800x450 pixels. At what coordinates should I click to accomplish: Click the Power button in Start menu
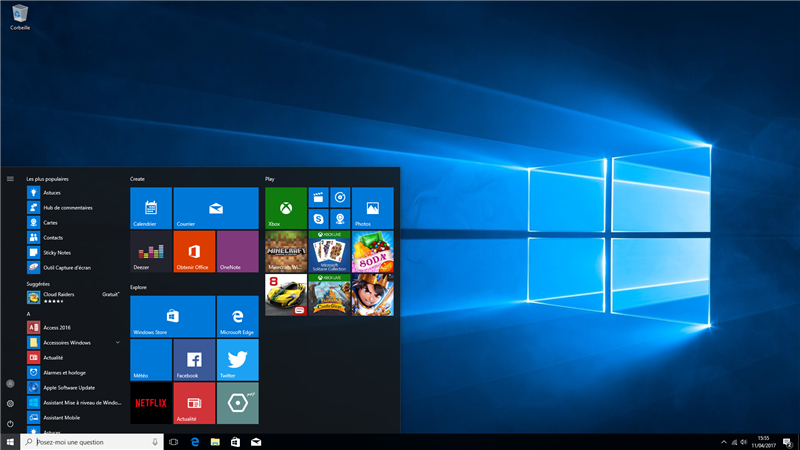pos(10,423)
